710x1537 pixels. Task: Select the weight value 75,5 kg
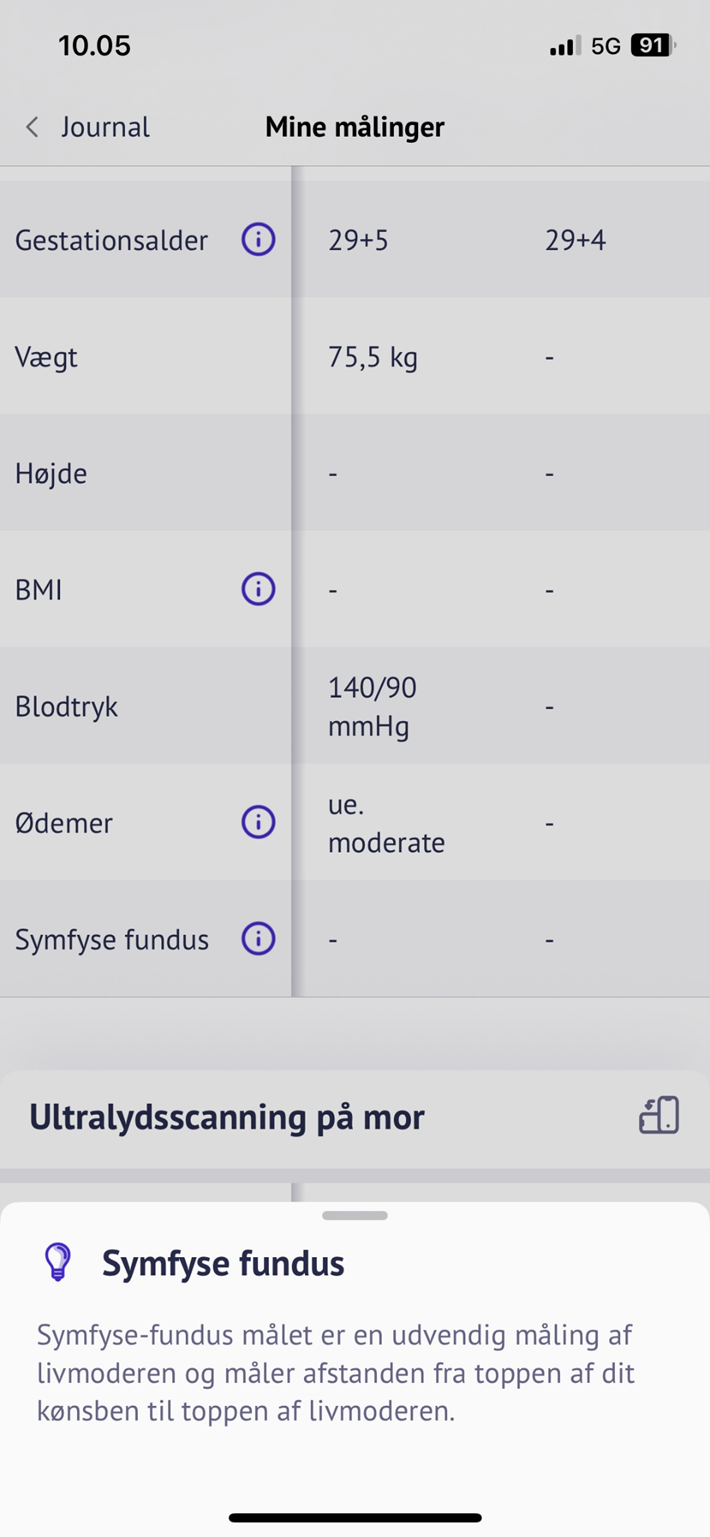[372, 357]
